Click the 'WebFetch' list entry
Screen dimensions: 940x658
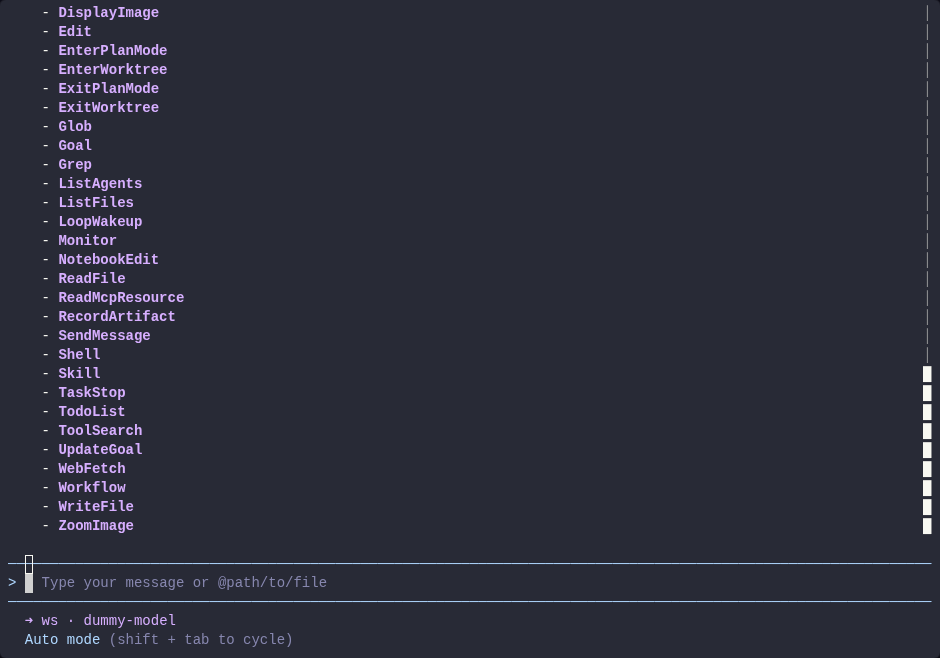[x=92, y=468]
